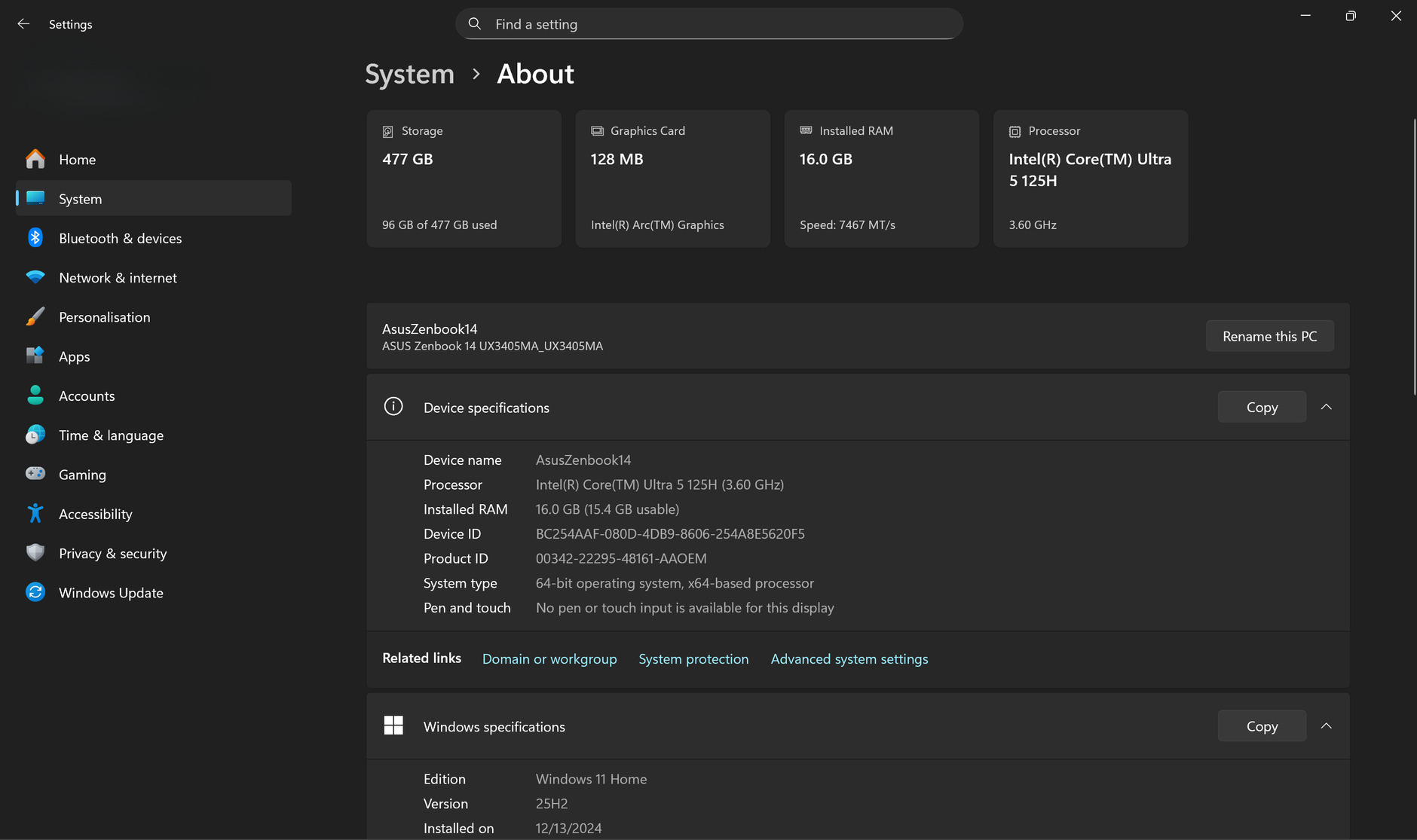
Task: Collapse the Device specifications section
Action: [1327, 407]
